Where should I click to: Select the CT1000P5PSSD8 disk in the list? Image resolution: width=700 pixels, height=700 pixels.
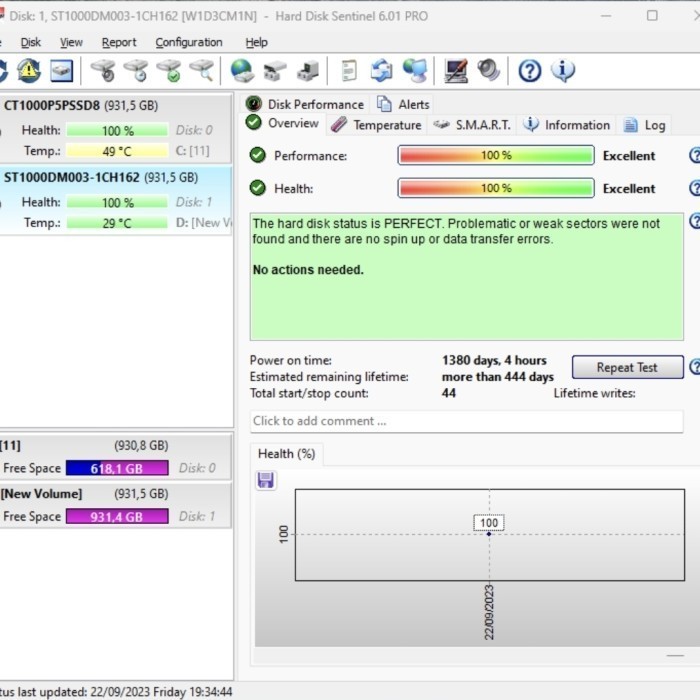click(x=80, y=105)
